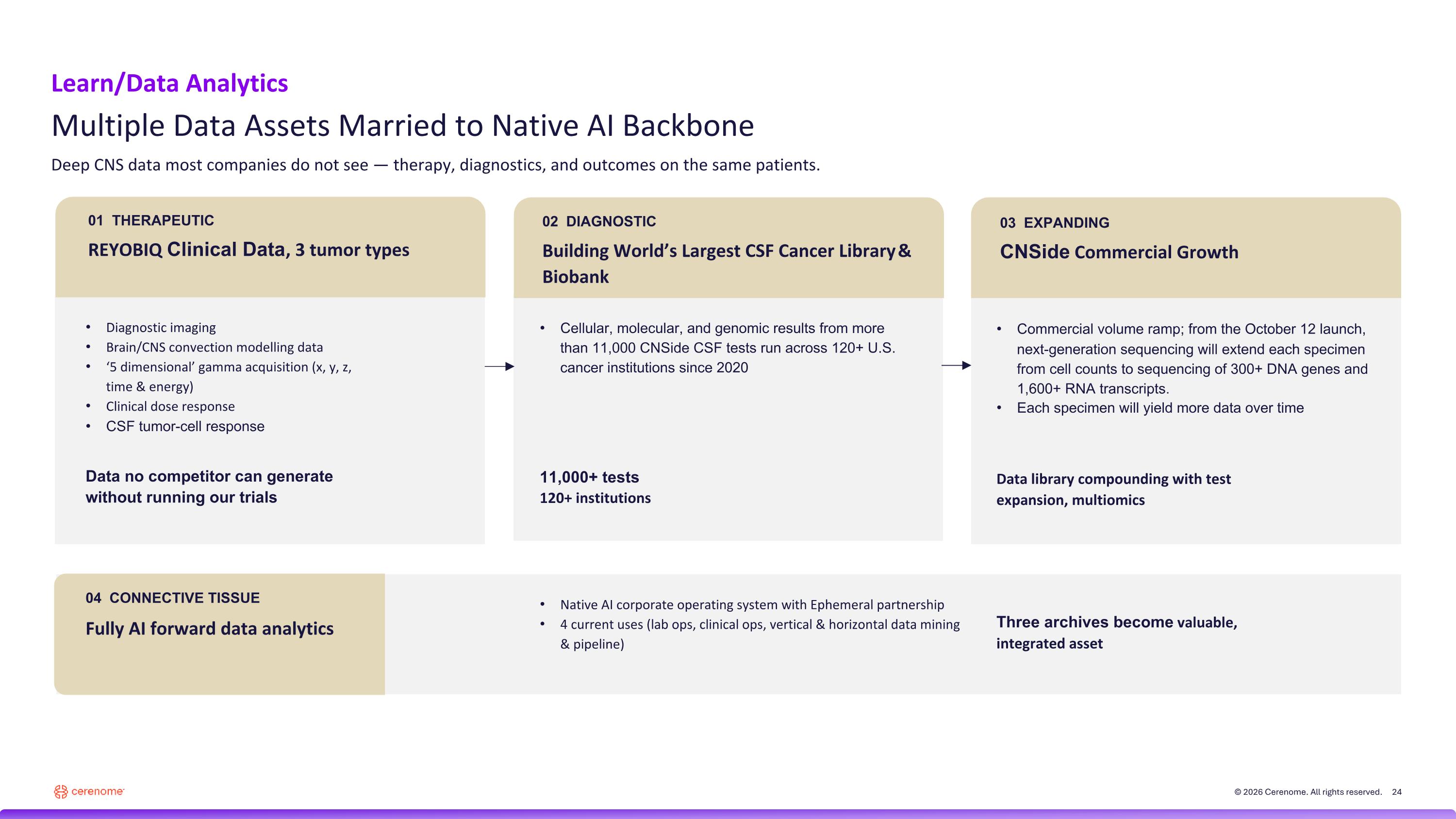Click the CSF tumor-cell response bullet

[185, 426]
